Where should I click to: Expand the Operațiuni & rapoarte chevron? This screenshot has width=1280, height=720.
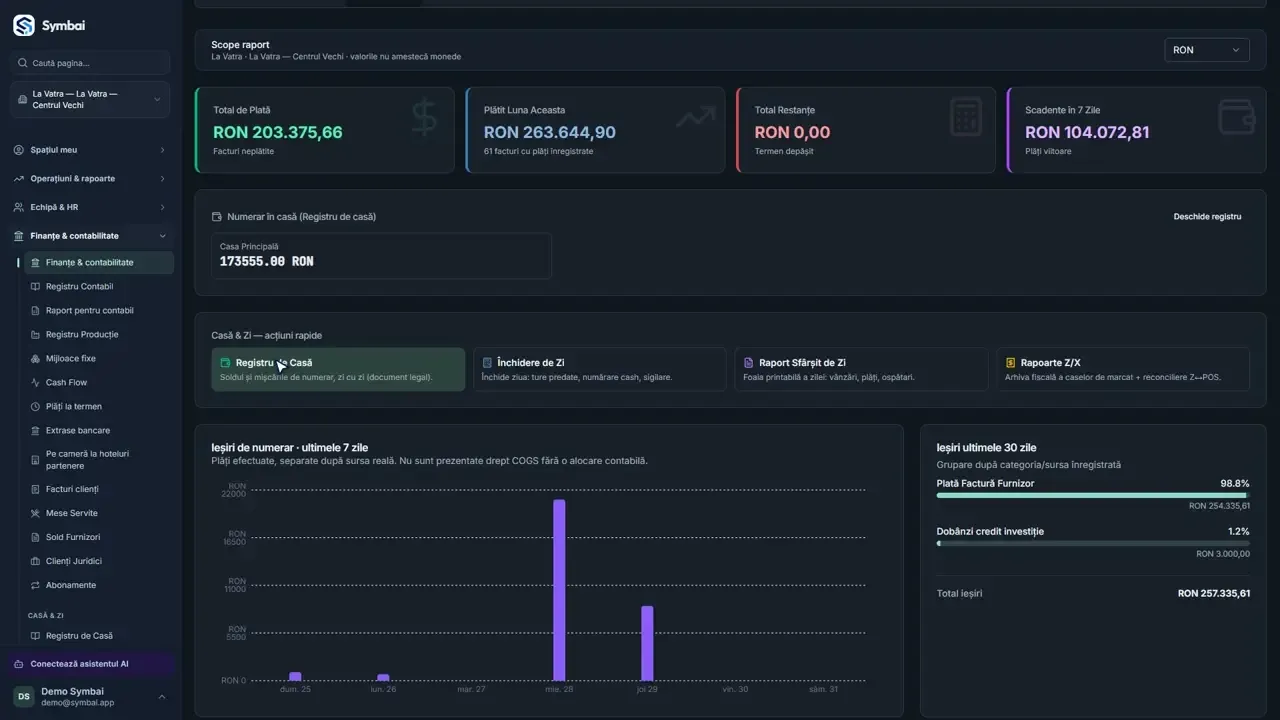coord(162,179)
